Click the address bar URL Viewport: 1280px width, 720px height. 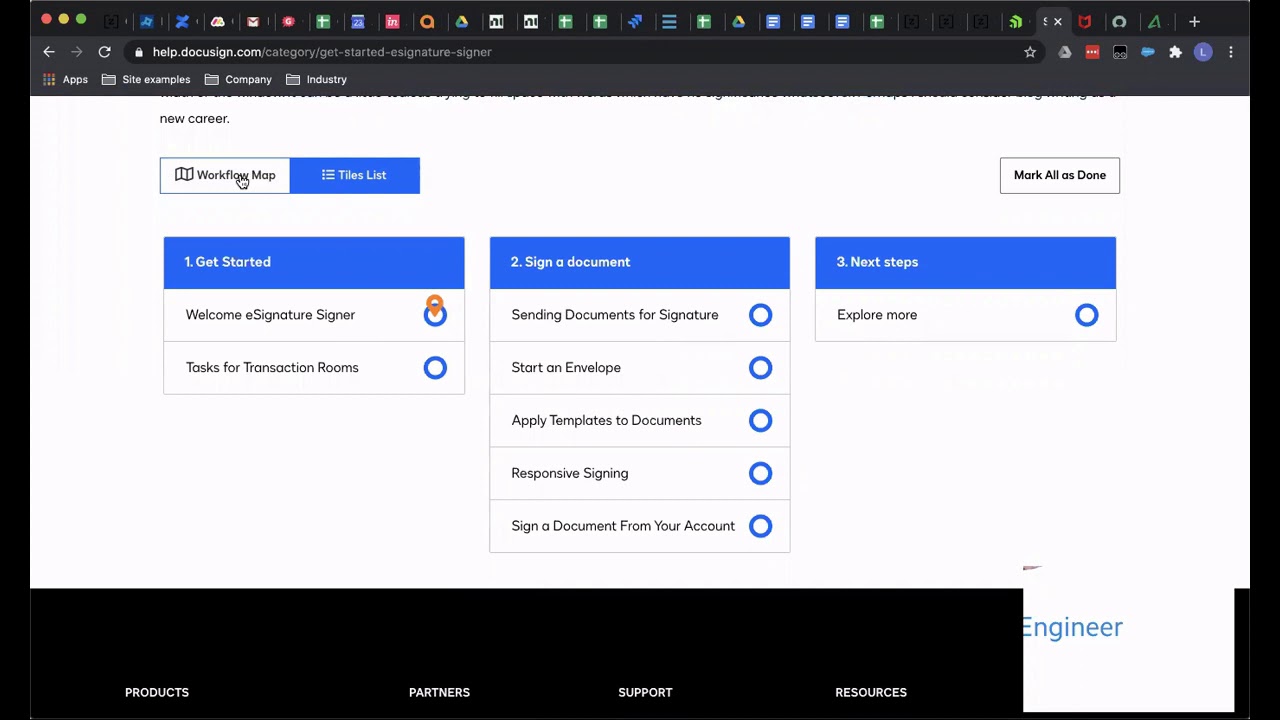pyautogui.click(x=322, y=52)
